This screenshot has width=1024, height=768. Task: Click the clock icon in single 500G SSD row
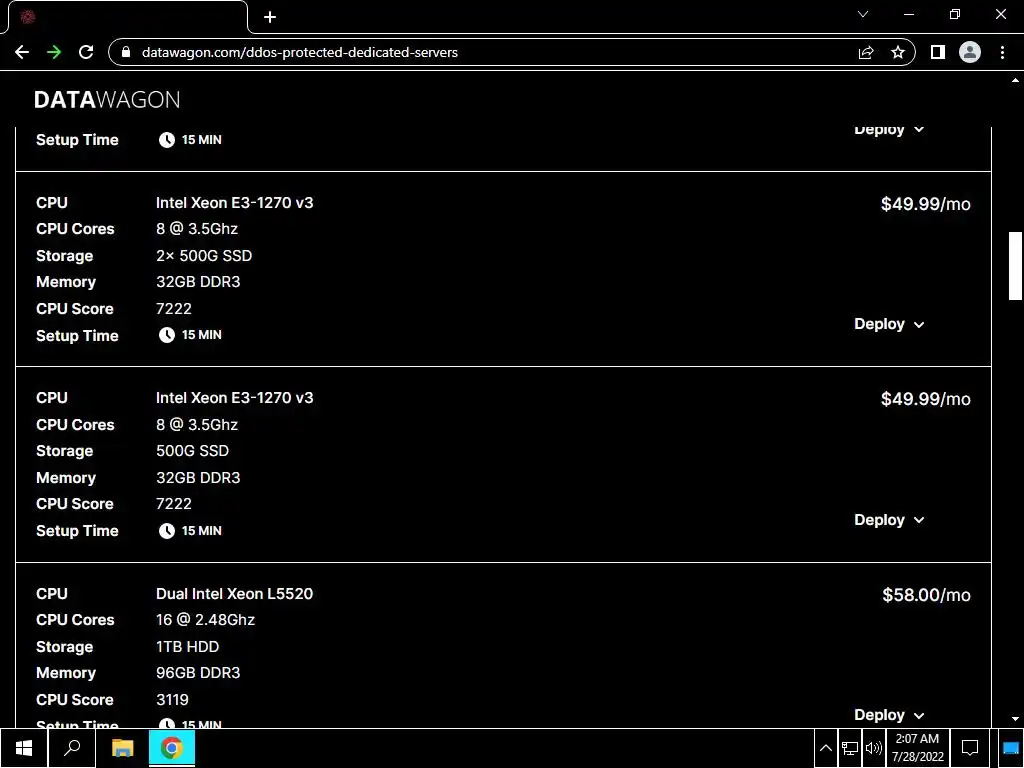(167, 531)
